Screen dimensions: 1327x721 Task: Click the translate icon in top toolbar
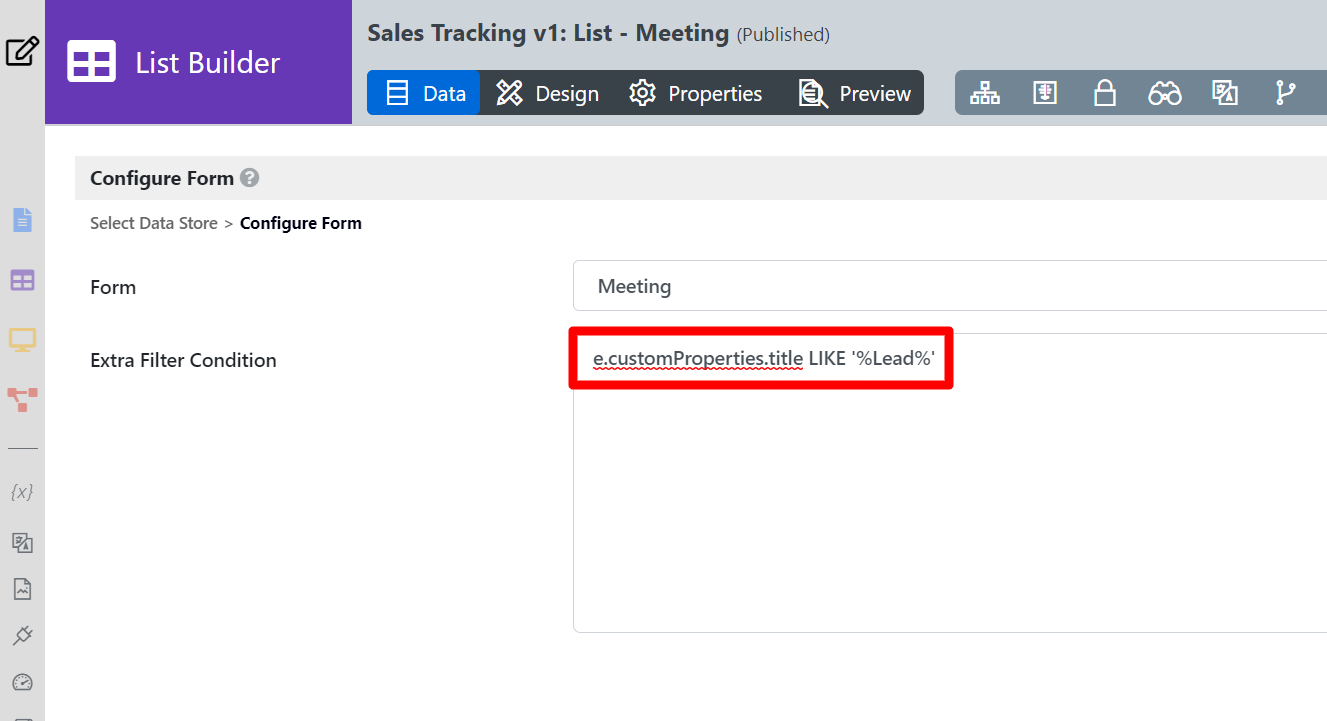(x=1225, y=93)
